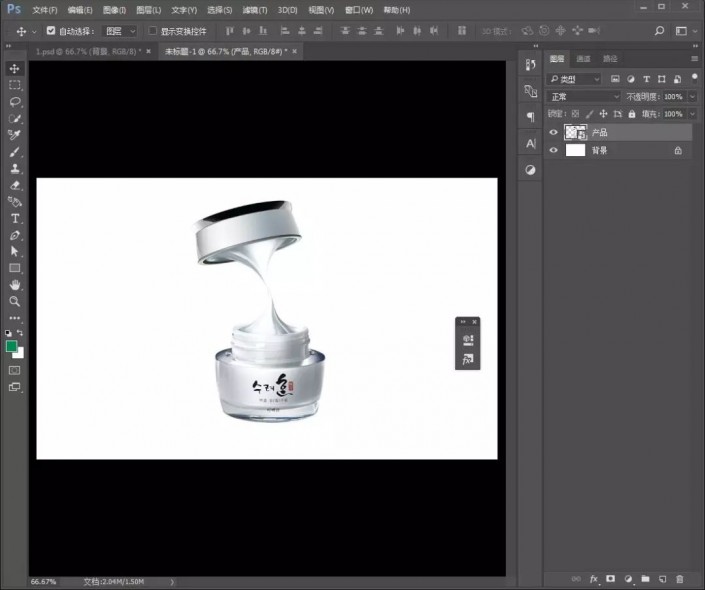This screenshot has height=590, width=705.
Task: Create a new layer group
Action: (x=645, y=579)
